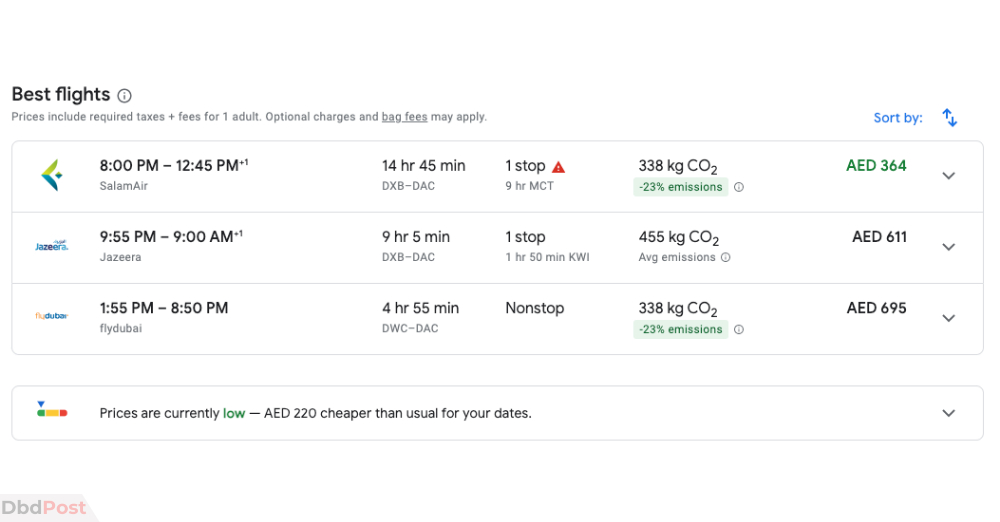Click the -23% emissions badge on SalamAir
The height and width of the screenshot is (522, 1000).
click(680, 187)
